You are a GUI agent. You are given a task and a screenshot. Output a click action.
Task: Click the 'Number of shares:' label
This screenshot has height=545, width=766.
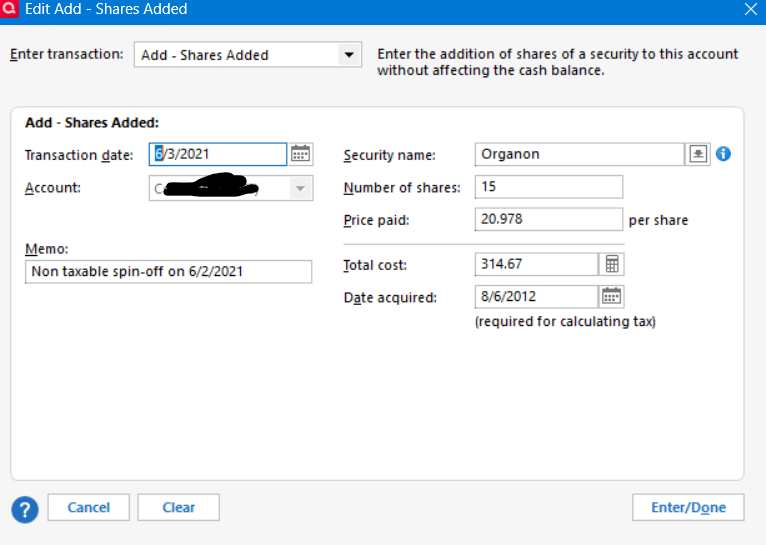click(x=402, y=188)
